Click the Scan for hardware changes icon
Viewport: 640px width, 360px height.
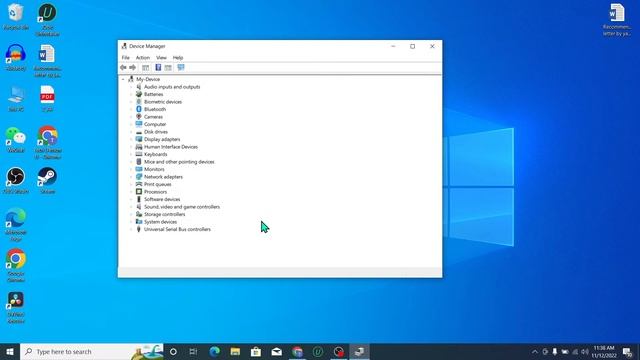[x=181, y=67]
